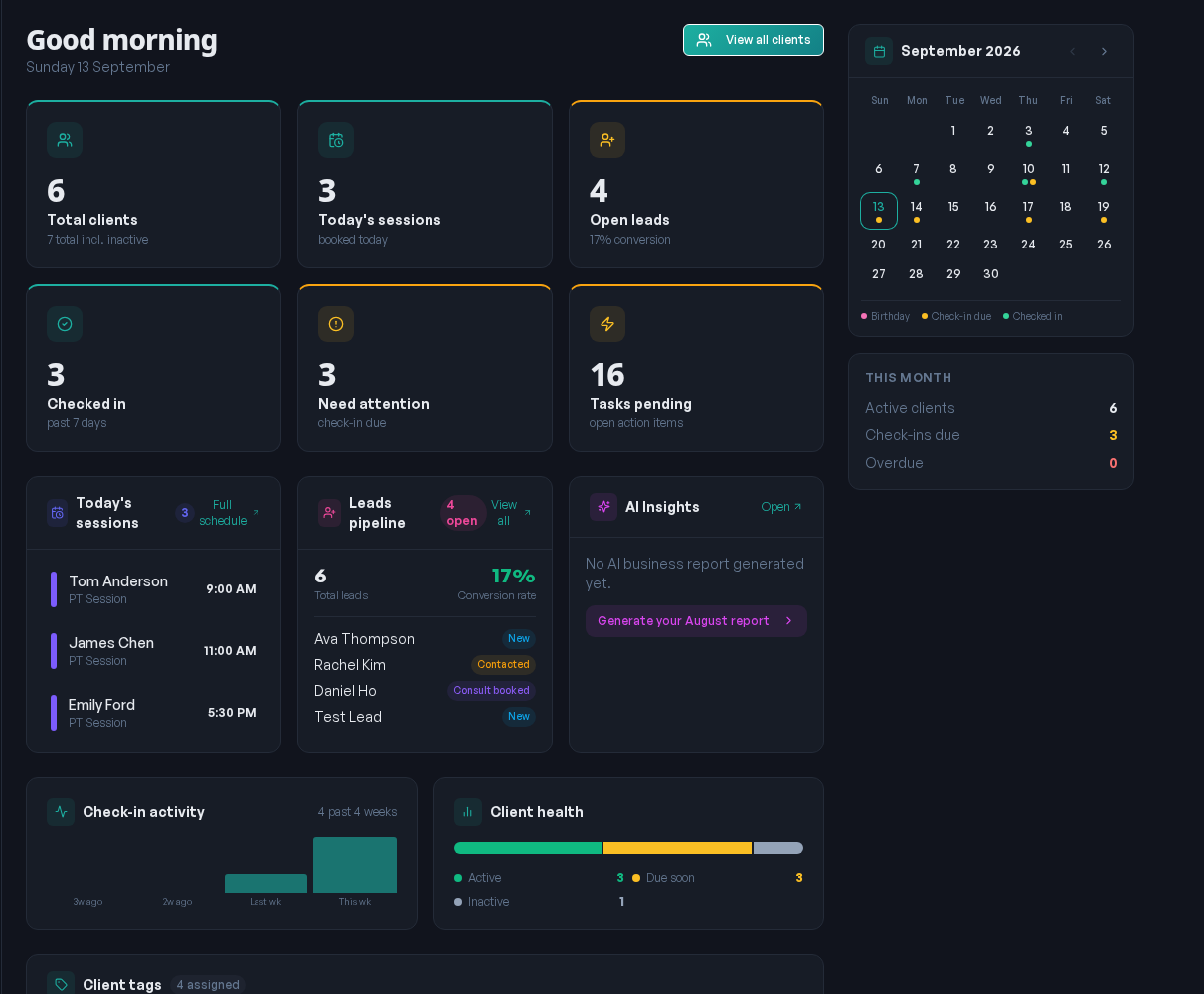The height and width of the screenshot is (994, 1204).
Task: Click 17% Conversion rate value
Action: 514,576
